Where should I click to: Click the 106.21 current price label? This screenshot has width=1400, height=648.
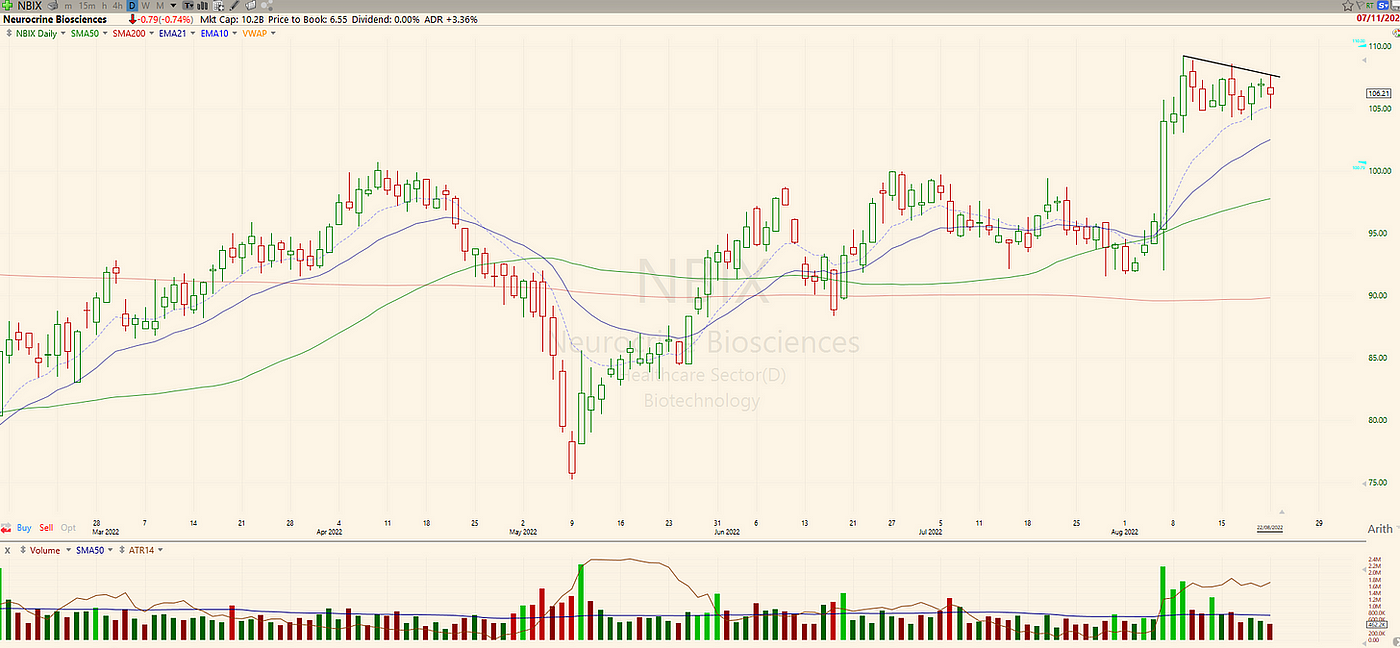(x=1381, y=93)
